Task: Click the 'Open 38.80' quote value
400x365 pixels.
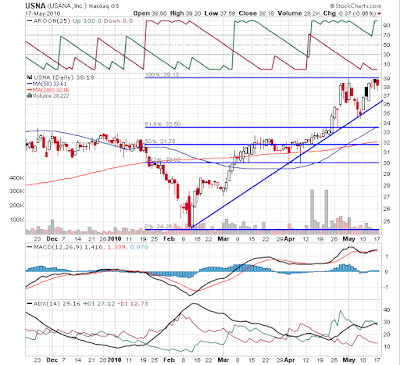Action: [151, 13]
